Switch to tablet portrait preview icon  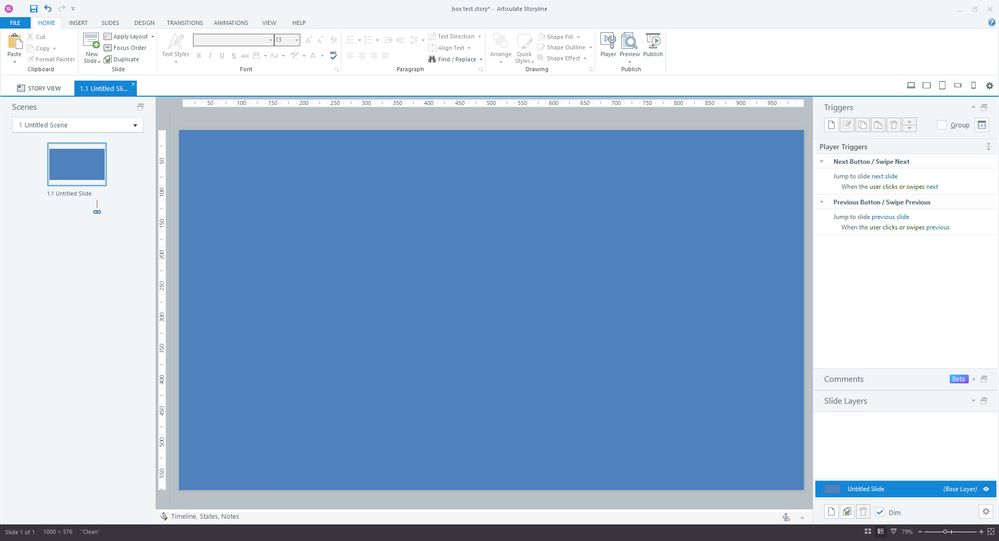[x=942, y=87]
